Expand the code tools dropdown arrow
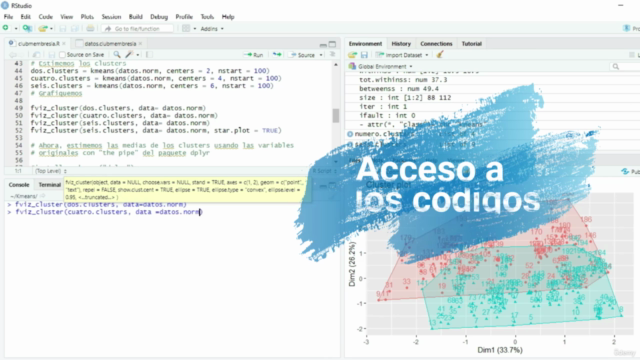640x360 pixels. point(138,55)
